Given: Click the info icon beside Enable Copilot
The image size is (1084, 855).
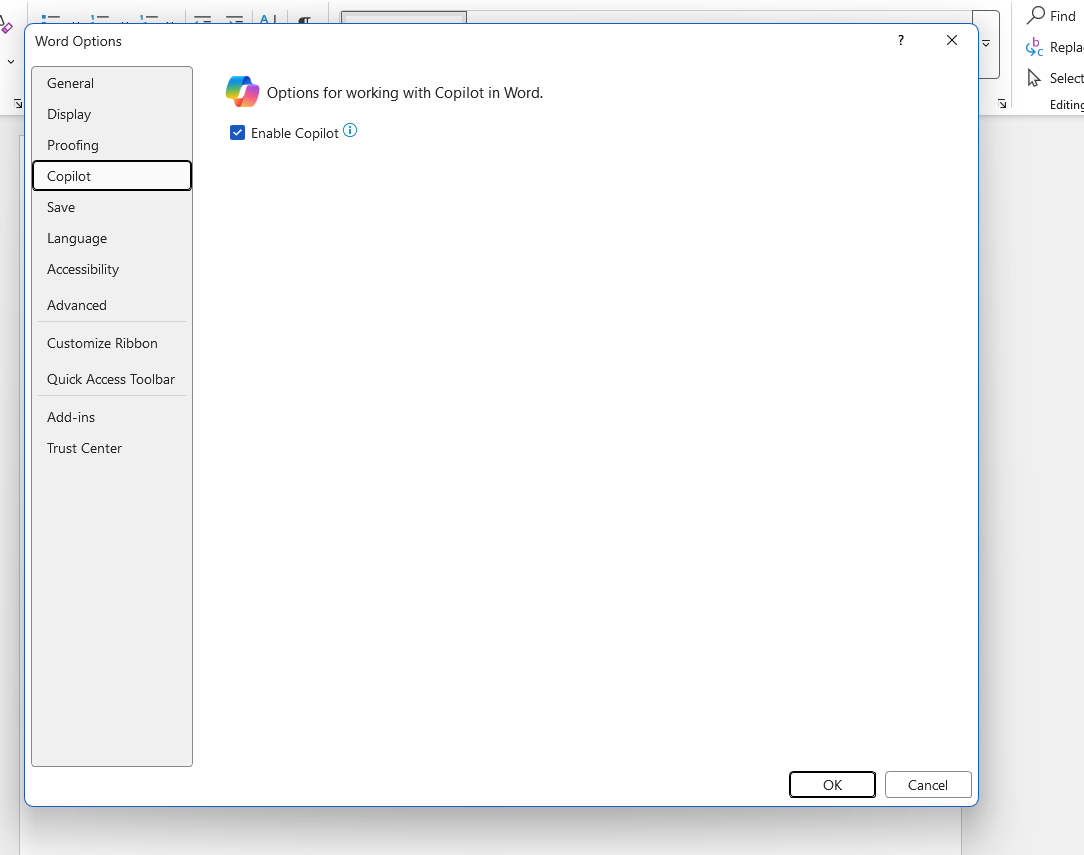Looking at the screenshot, I should pyautogui.click(x=350, y=130).
